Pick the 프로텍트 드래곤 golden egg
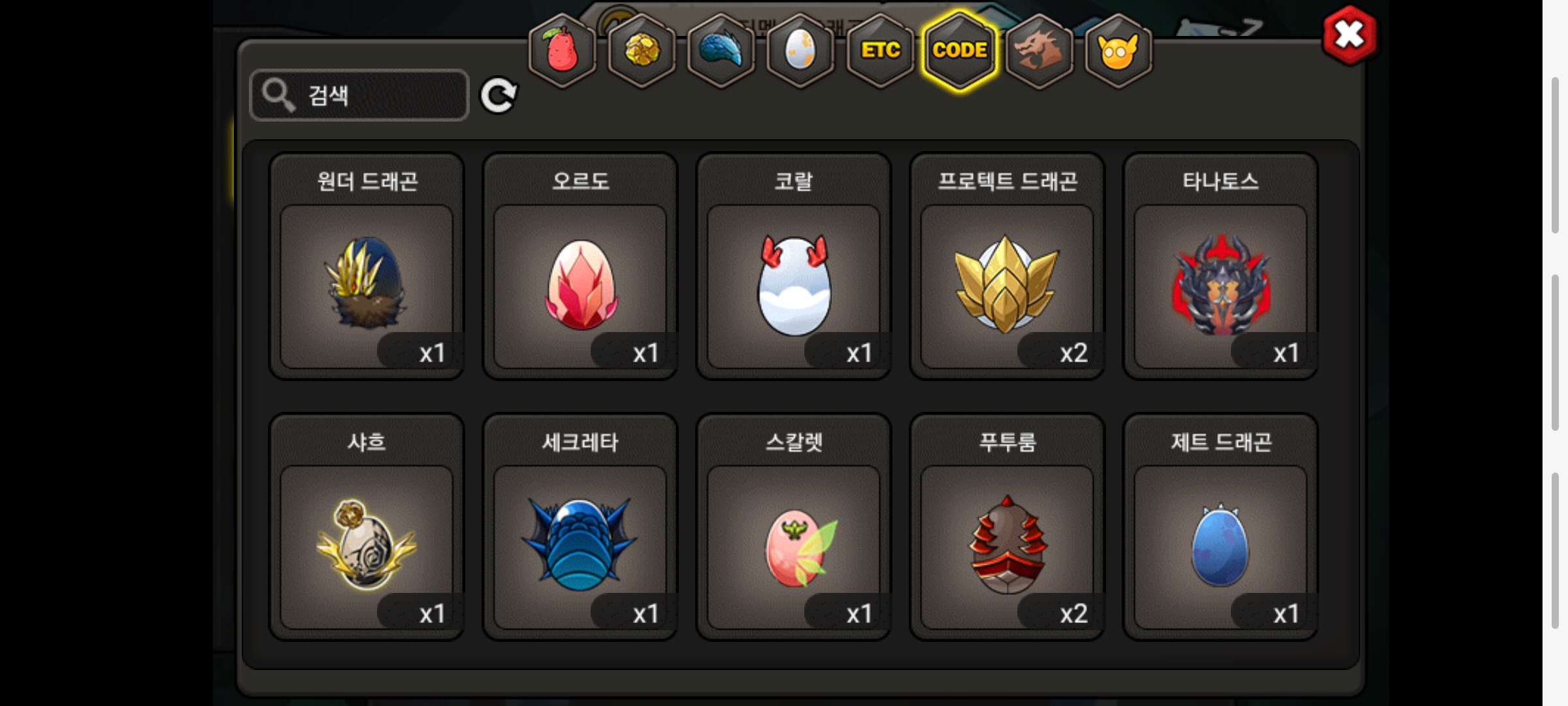 [1007, 266]
